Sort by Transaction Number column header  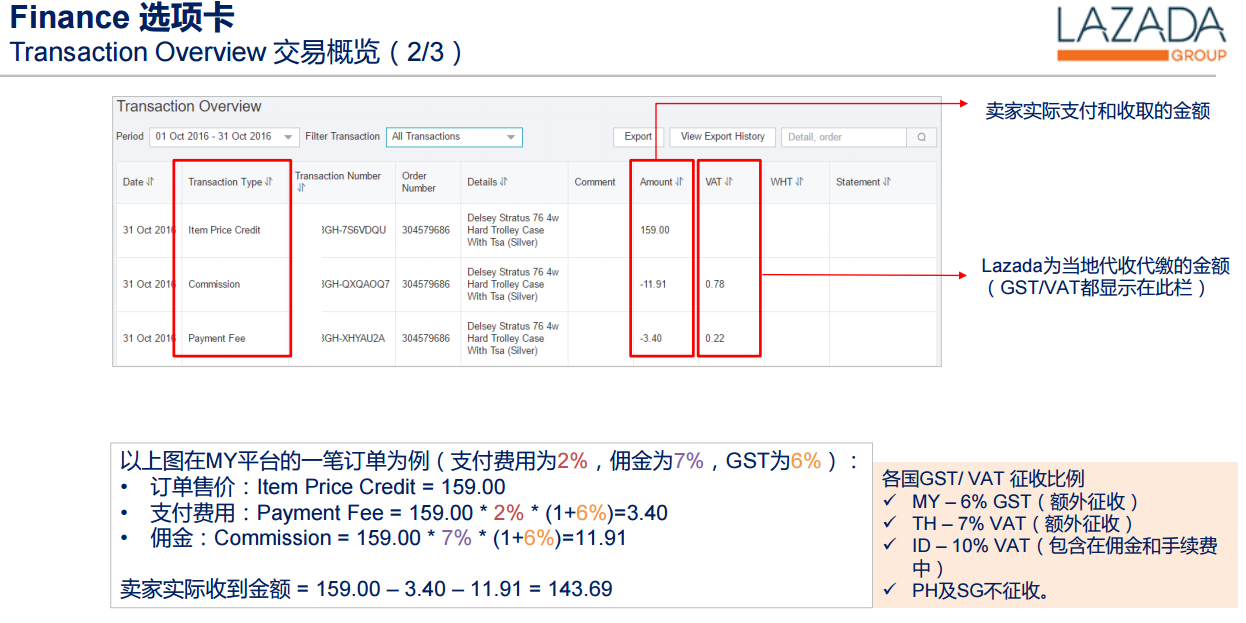coord(338,181)
